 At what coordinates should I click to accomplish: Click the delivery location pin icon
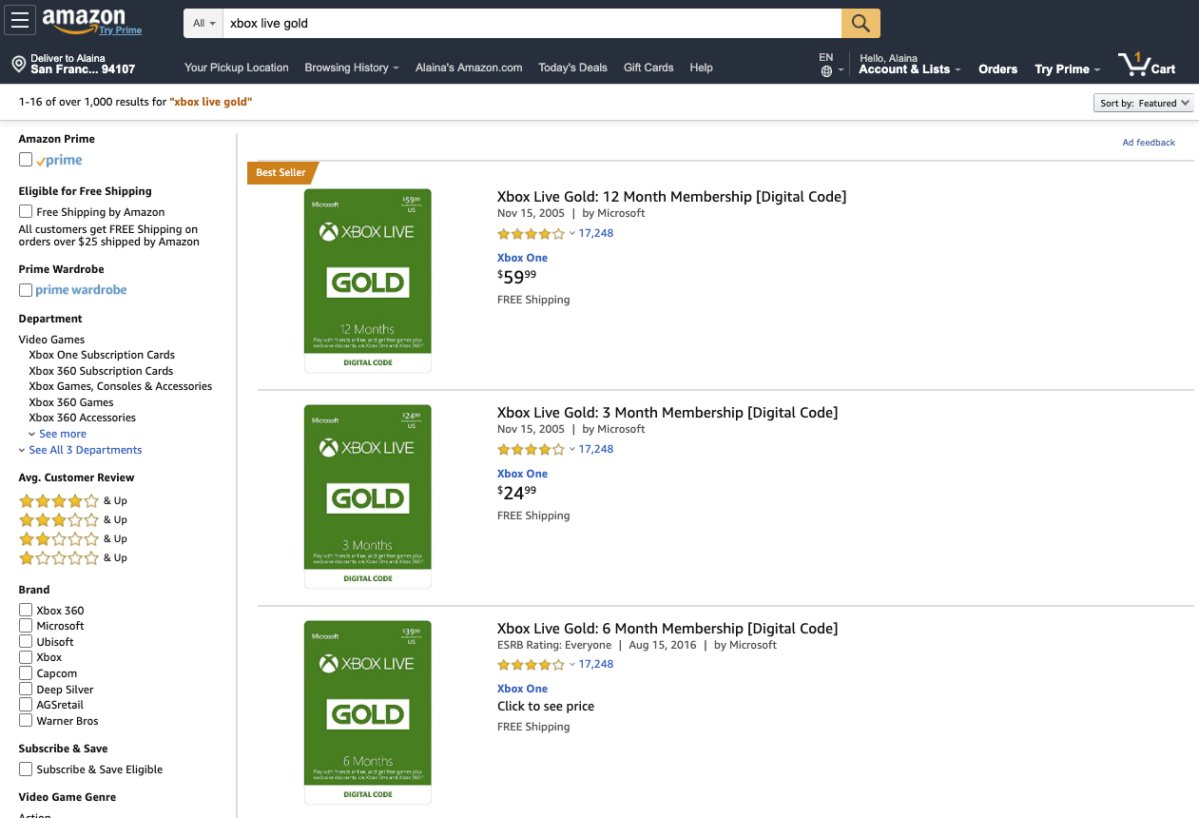tap(19, 64)
